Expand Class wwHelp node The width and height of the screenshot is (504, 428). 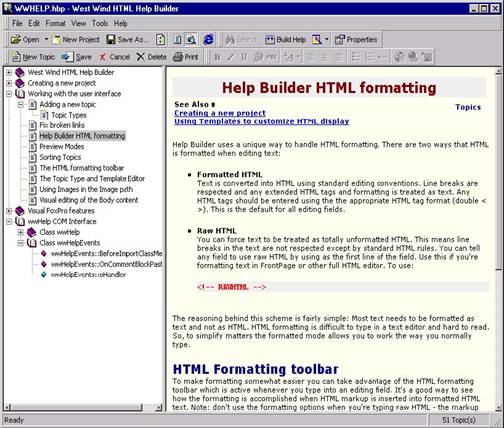pos(21,232)
